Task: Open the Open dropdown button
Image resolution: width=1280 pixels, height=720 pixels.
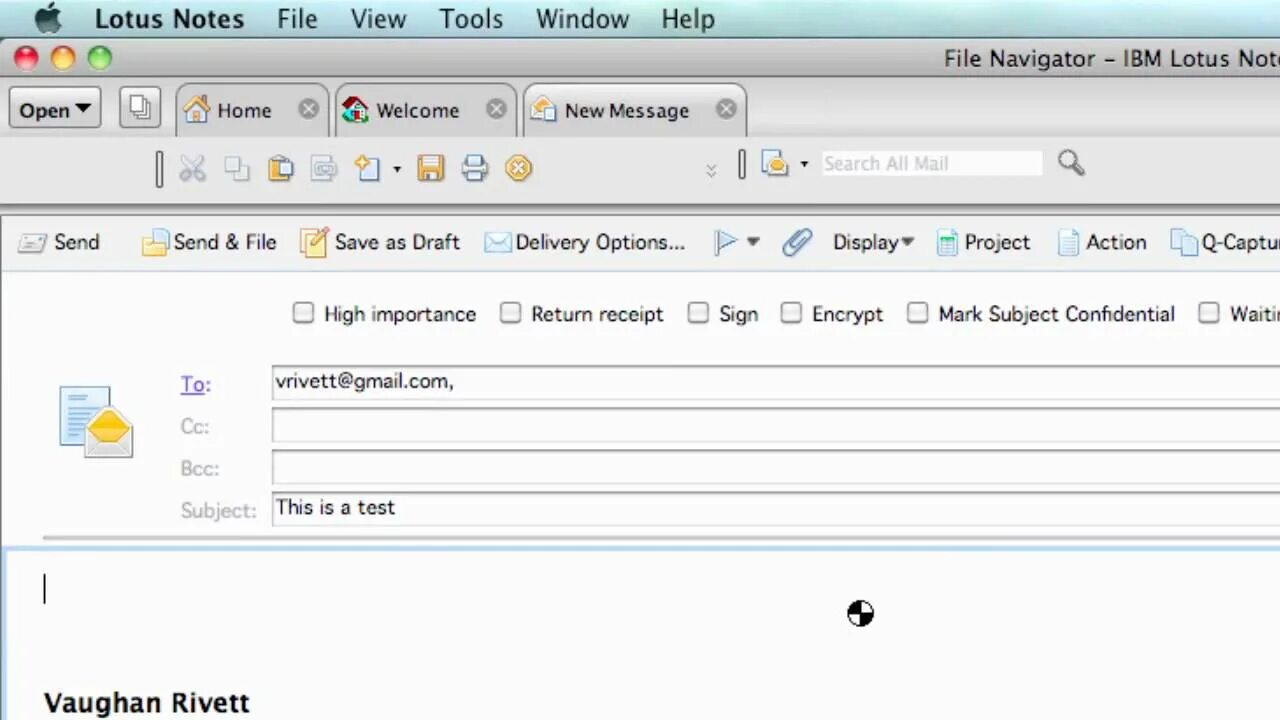Action: pyautogui.click(x=55, y=109)
